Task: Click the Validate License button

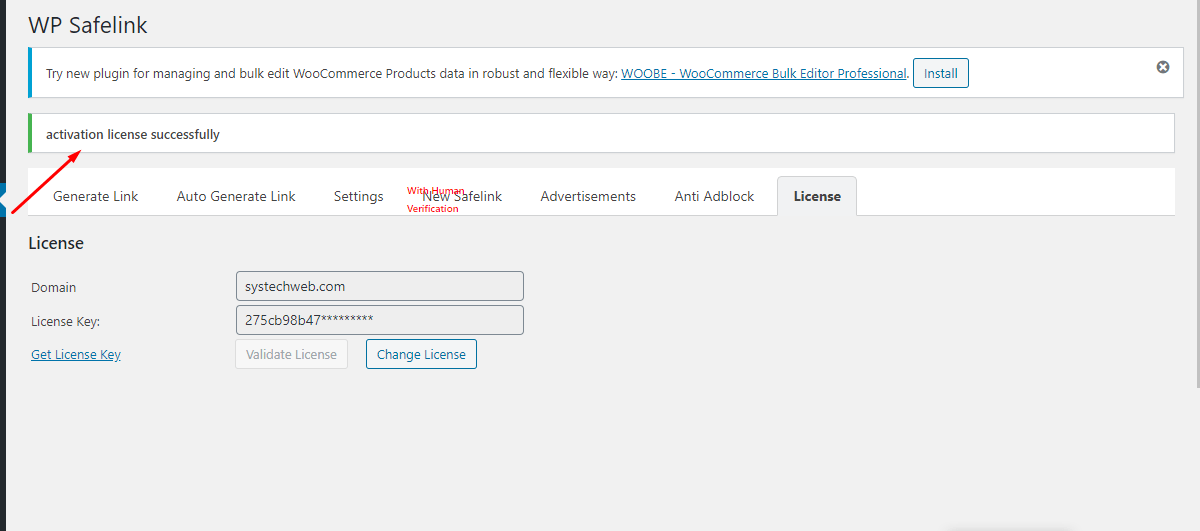Action: 292,354
